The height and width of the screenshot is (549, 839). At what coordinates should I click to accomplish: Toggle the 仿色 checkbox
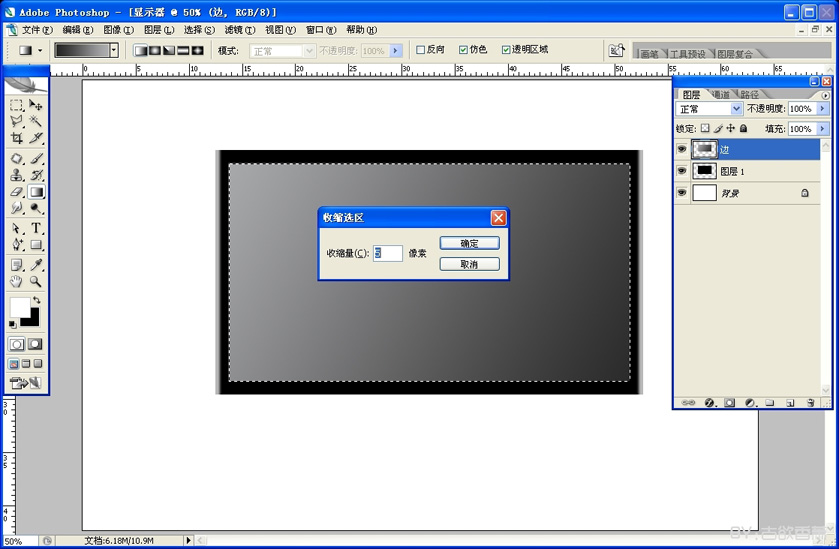pos(463,50)
